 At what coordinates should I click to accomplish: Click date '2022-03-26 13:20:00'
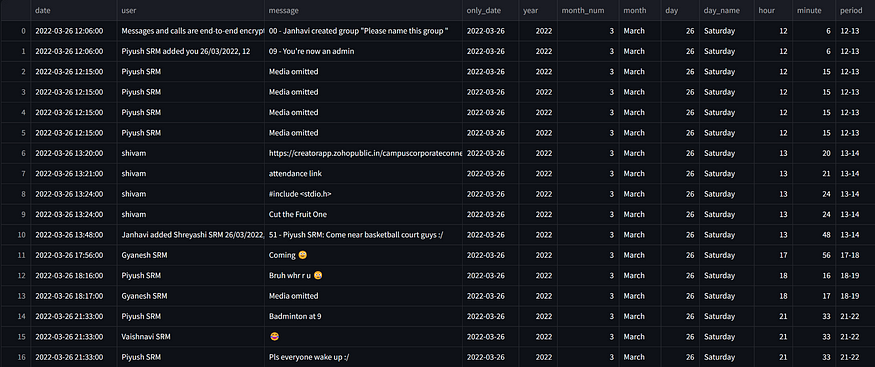(74, 153)
